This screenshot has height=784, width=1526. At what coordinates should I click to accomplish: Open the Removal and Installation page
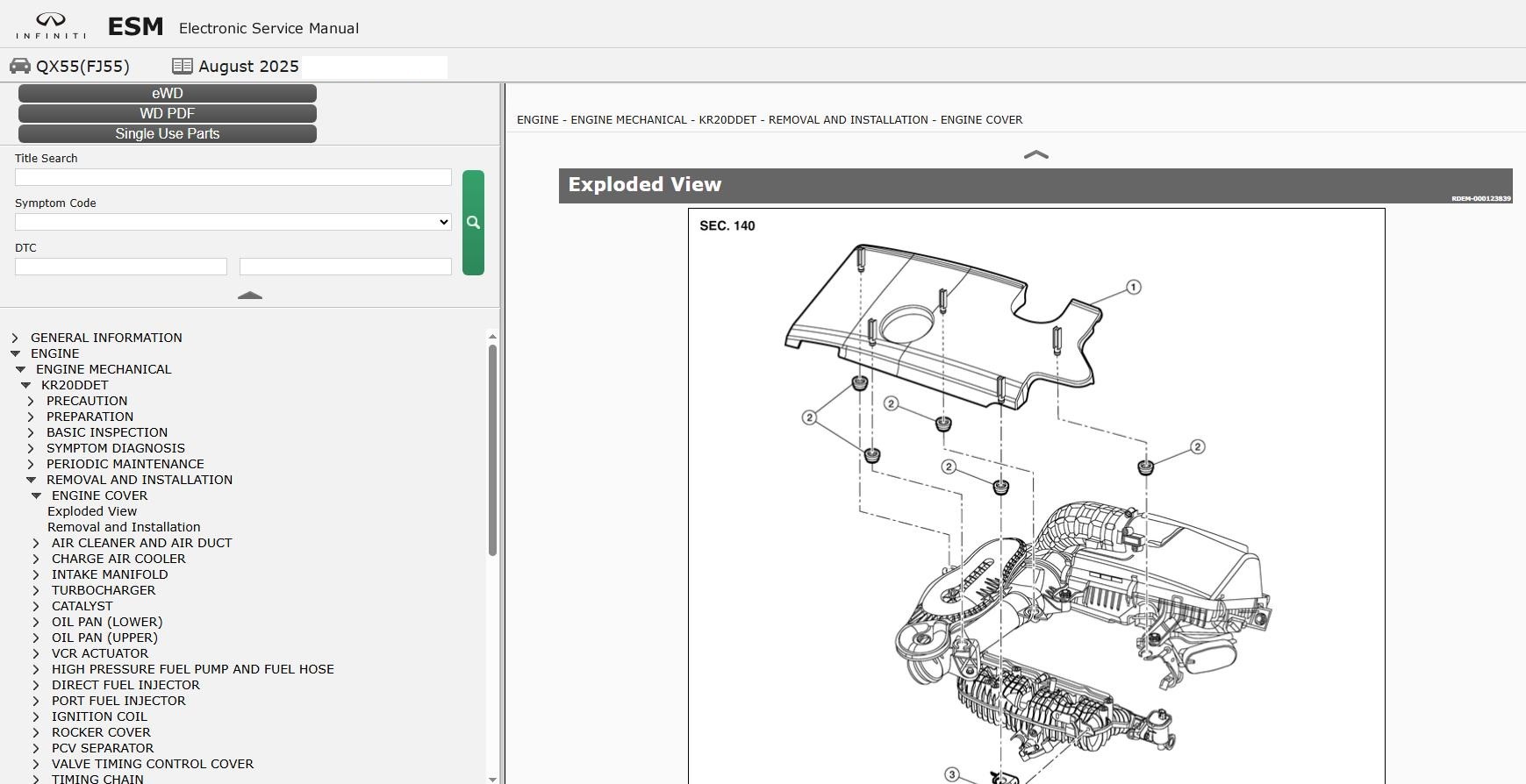124,527
